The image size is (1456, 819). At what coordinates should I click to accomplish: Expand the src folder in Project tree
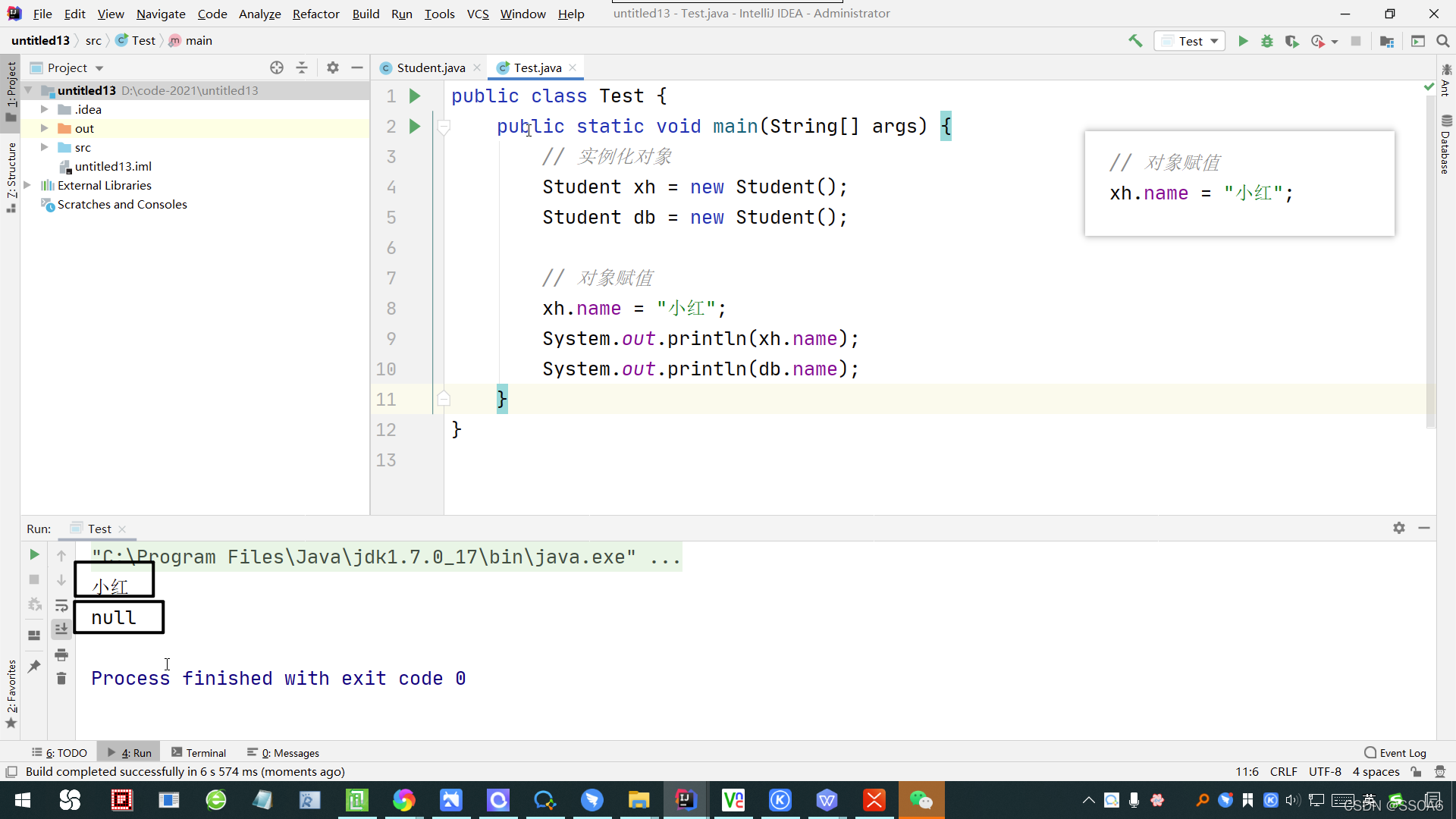coord(43,147)
